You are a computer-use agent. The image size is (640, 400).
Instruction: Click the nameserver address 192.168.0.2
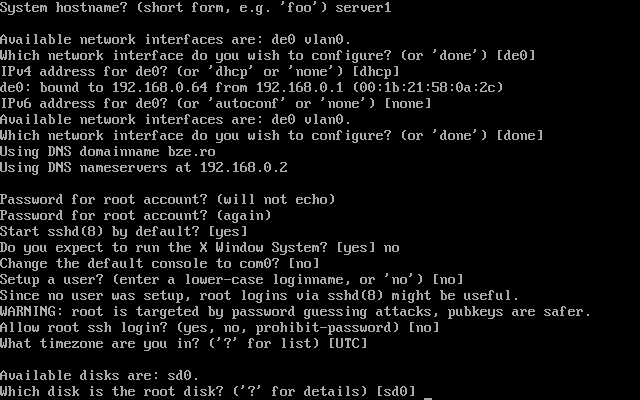coord(244,167)
